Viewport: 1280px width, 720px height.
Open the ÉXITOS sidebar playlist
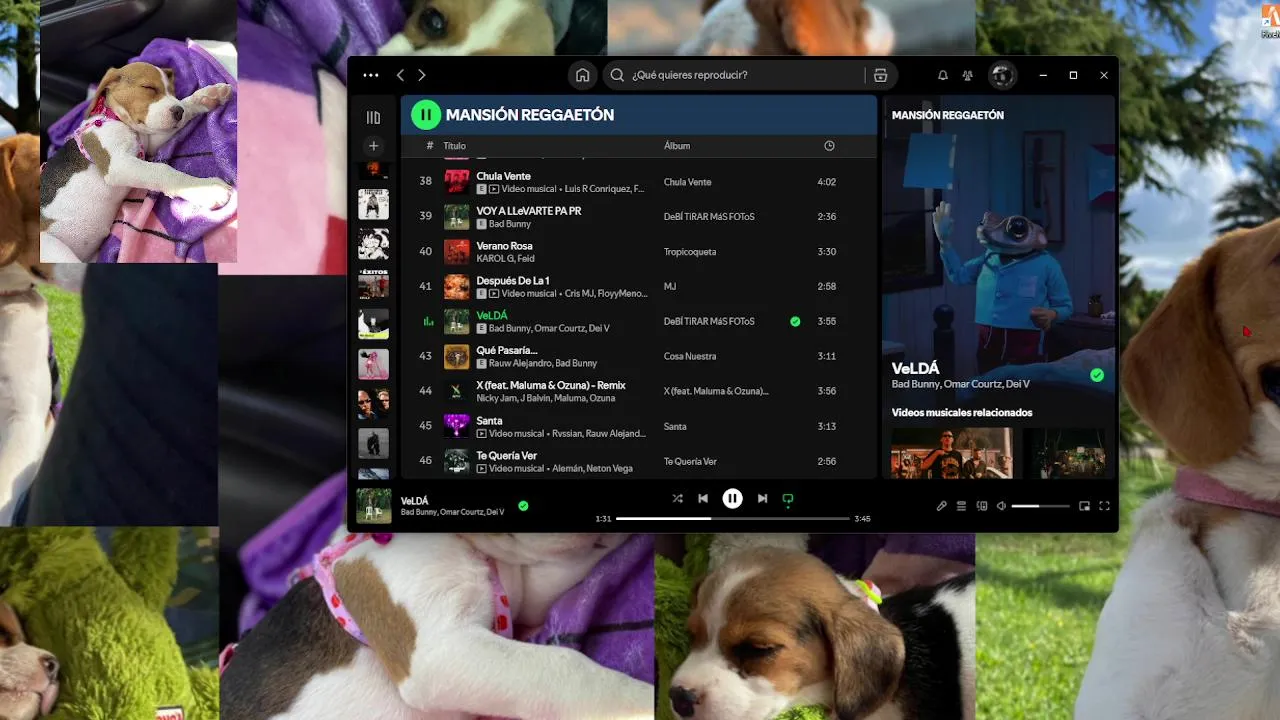(373, 284)
